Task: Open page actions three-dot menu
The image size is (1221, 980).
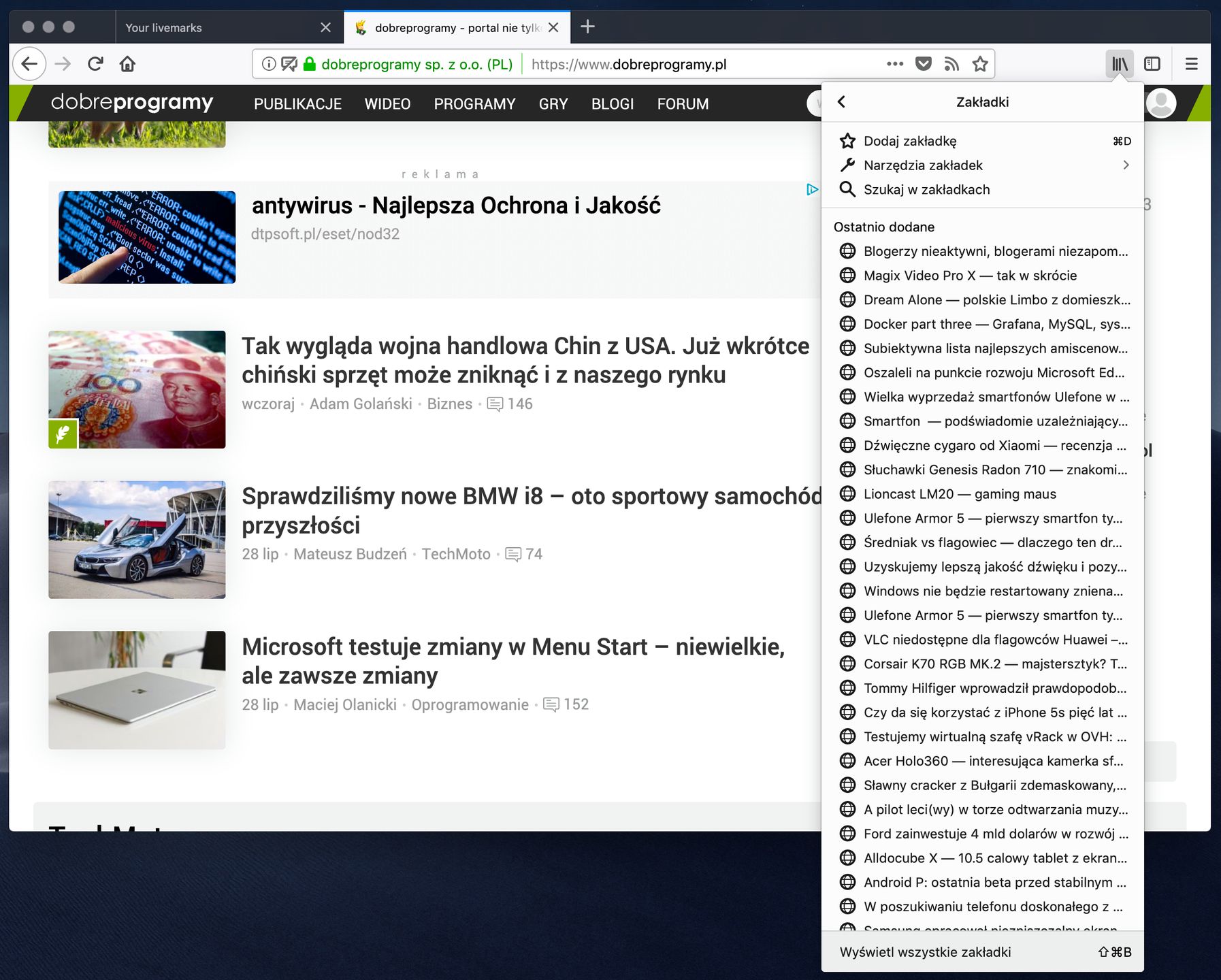Action: (895, 64)
